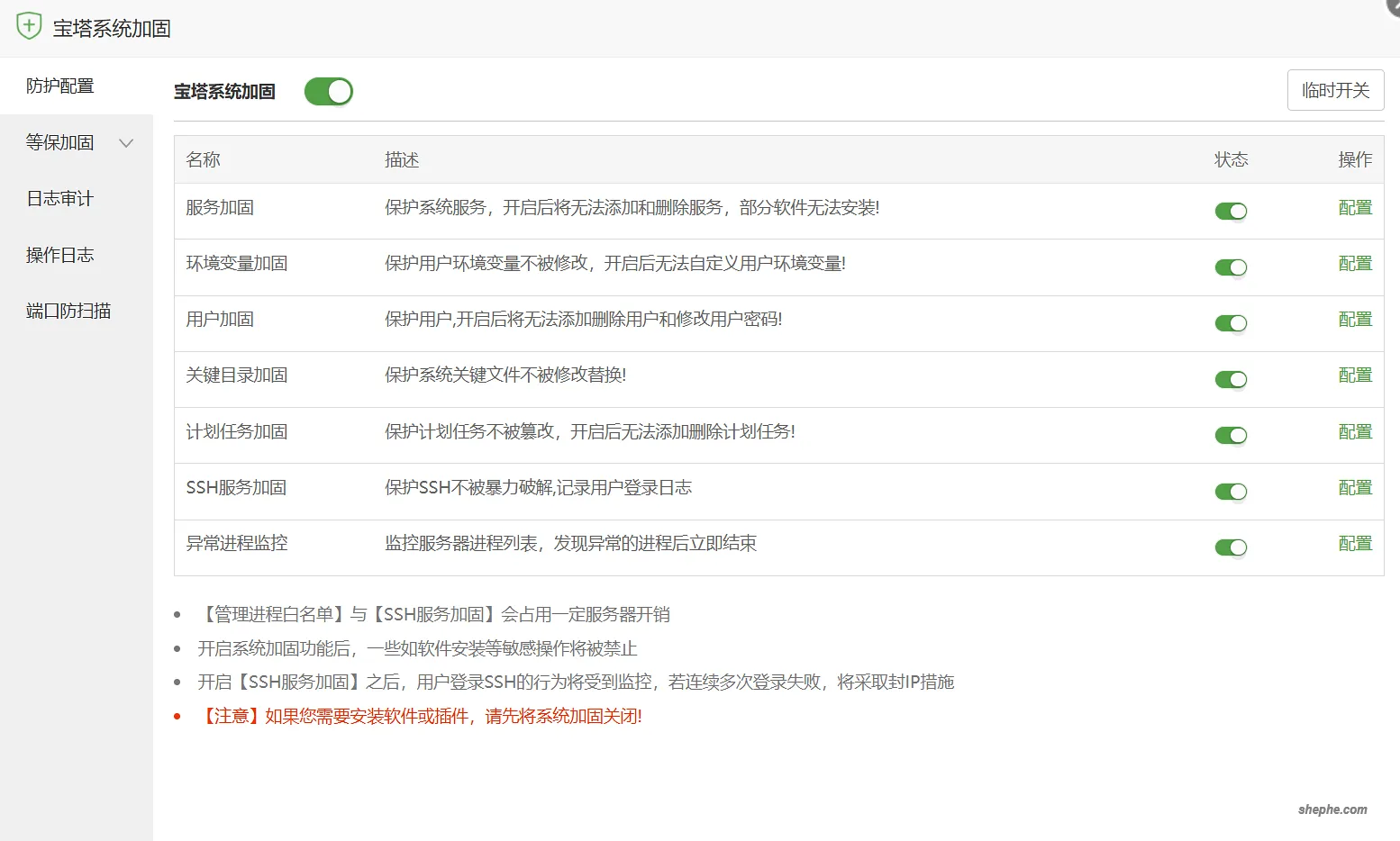Disable the 服务加固 status toggle

[x=1231, y=211]
